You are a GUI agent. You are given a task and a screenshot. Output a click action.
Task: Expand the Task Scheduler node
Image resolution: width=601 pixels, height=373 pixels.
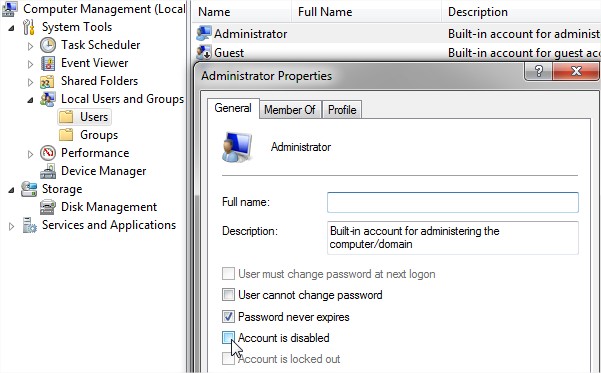[x=30, y=46]
